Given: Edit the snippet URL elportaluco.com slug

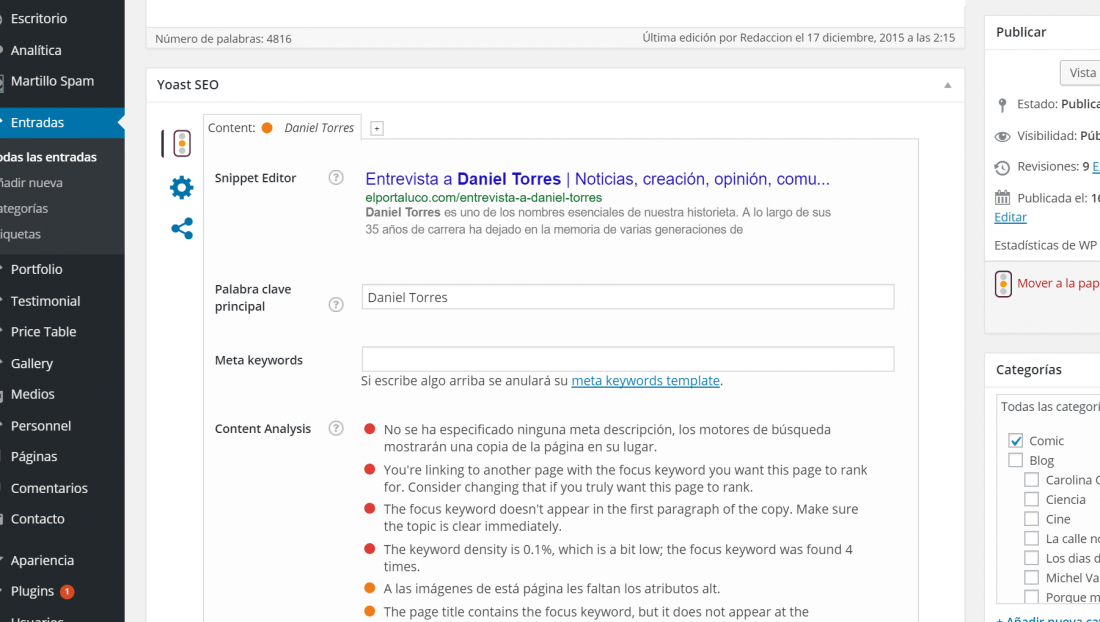Looking at the screenshot, I should coord(483,198).
